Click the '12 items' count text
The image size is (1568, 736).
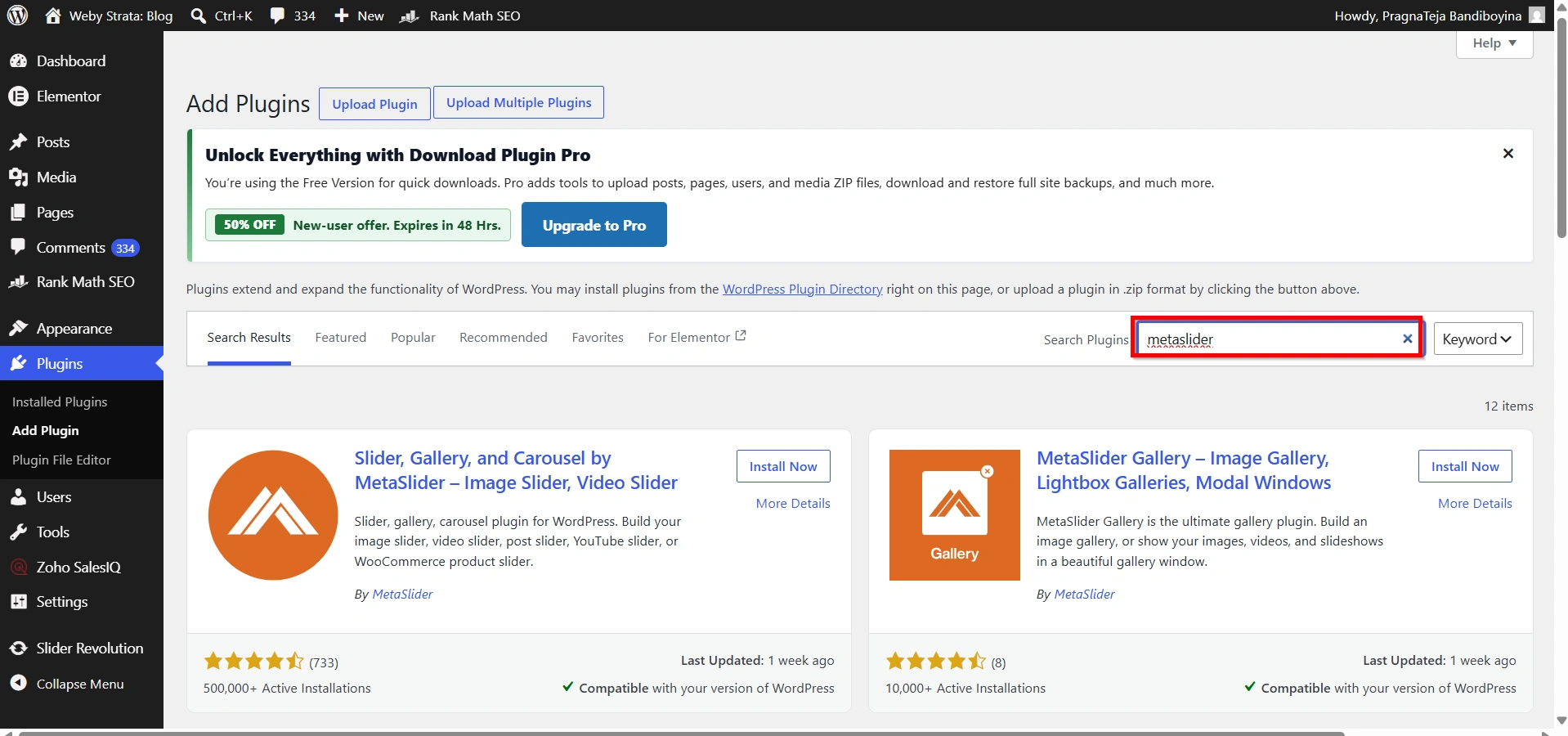click(1509, 406)
